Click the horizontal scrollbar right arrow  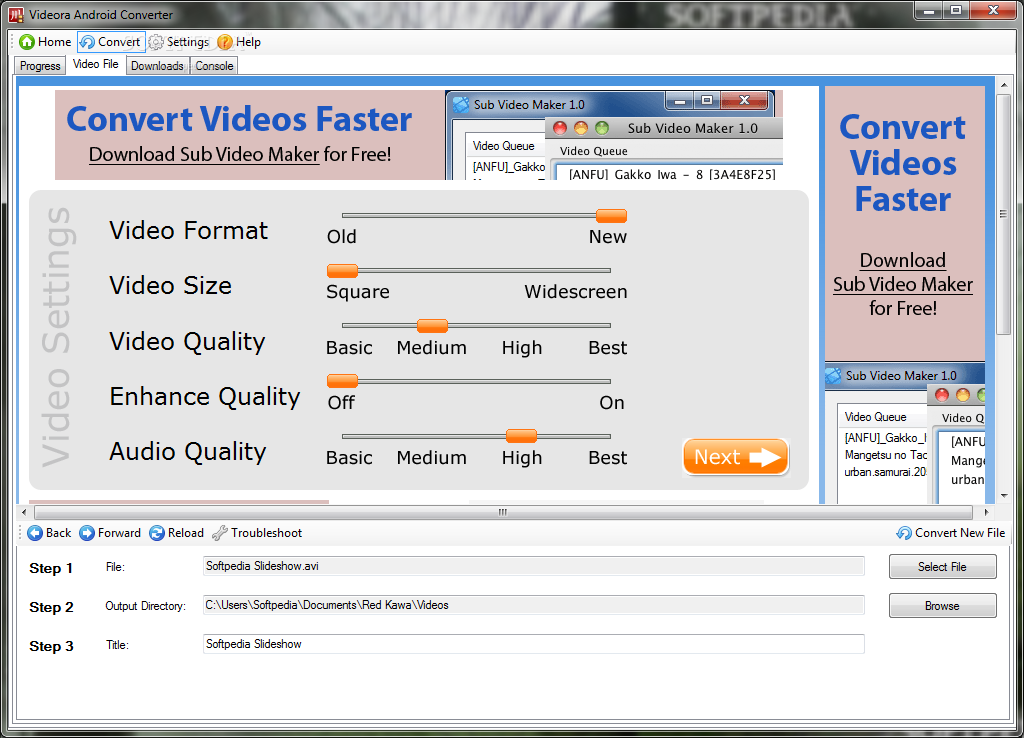(987, 512)
